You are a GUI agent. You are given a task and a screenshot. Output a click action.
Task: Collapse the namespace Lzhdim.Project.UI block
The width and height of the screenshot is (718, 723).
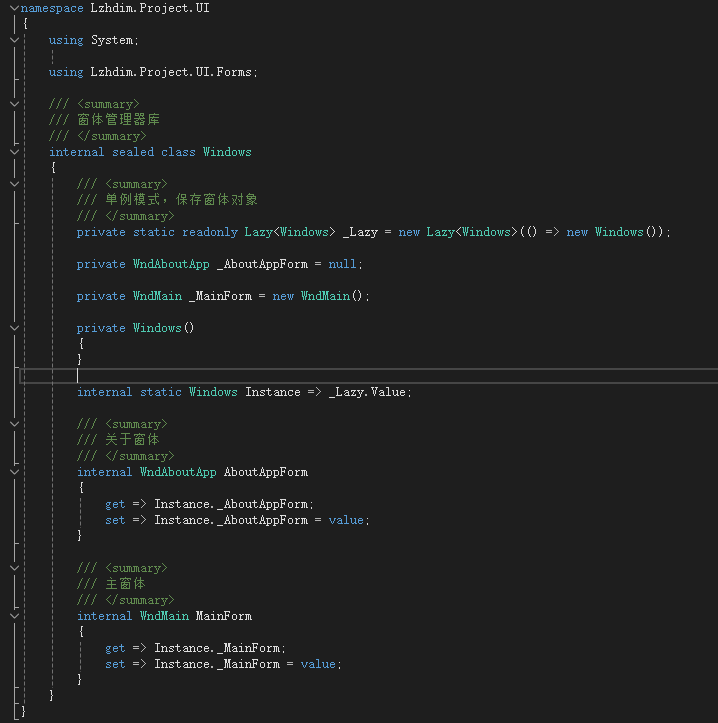(14, 8)
